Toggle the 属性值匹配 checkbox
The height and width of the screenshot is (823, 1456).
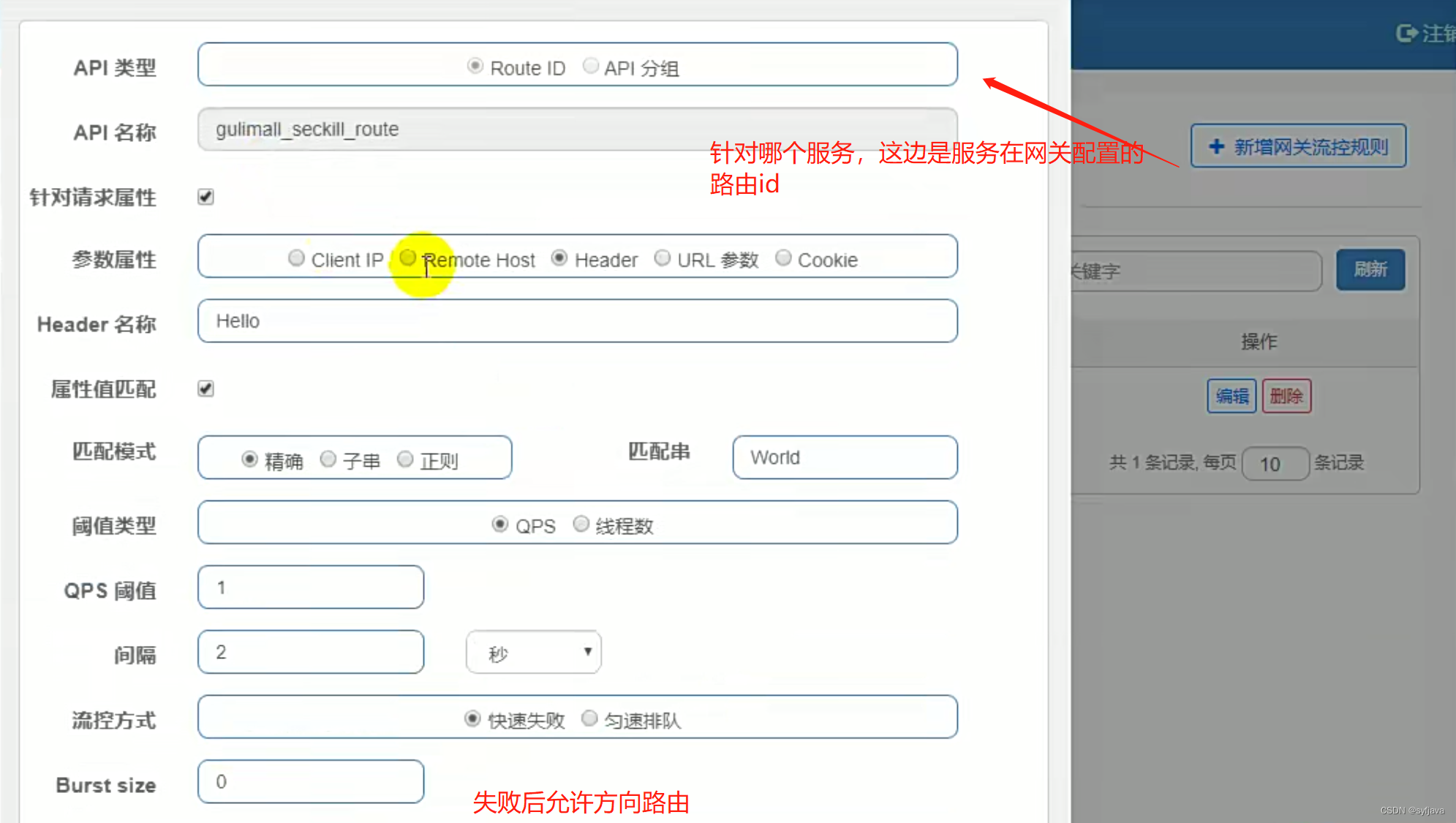205,388
